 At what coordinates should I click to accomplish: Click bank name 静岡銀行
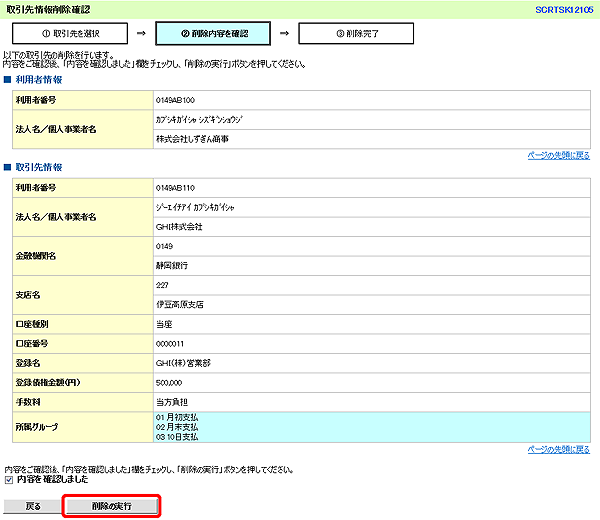click(x=172, y=266)
